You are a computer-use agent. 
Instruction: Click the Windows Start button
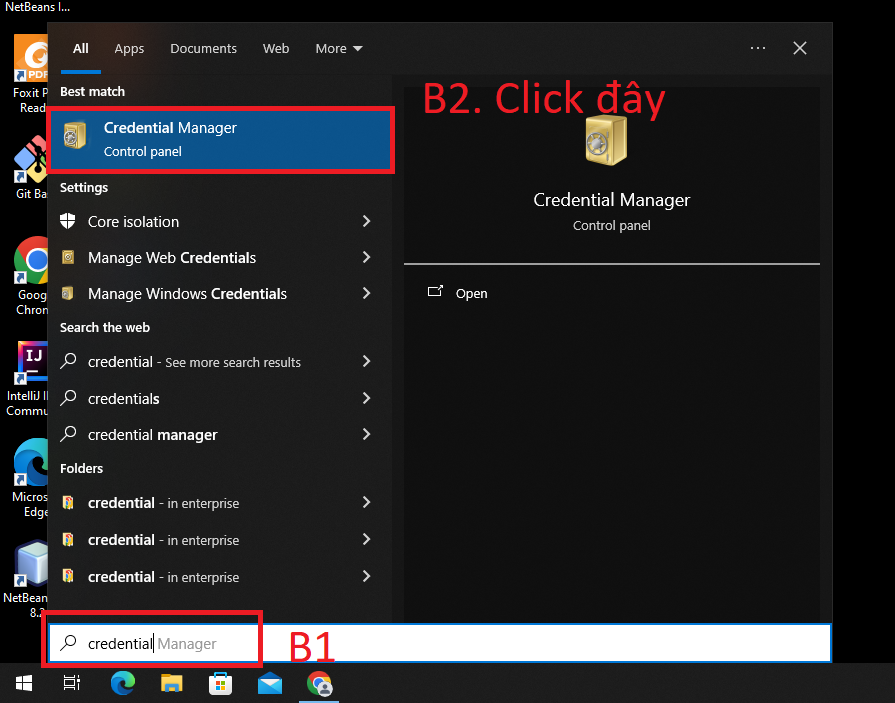click(24, 683)
